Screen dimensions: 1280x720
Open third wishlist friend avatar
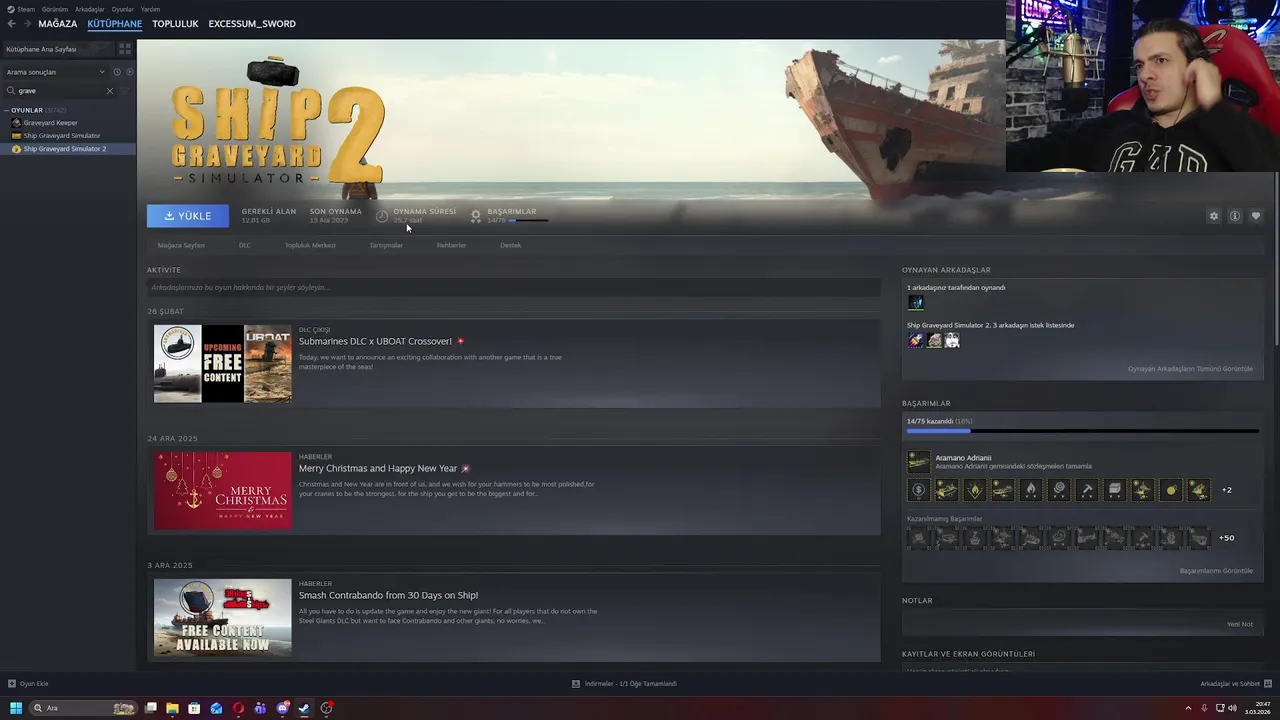(x=952, y=340)
